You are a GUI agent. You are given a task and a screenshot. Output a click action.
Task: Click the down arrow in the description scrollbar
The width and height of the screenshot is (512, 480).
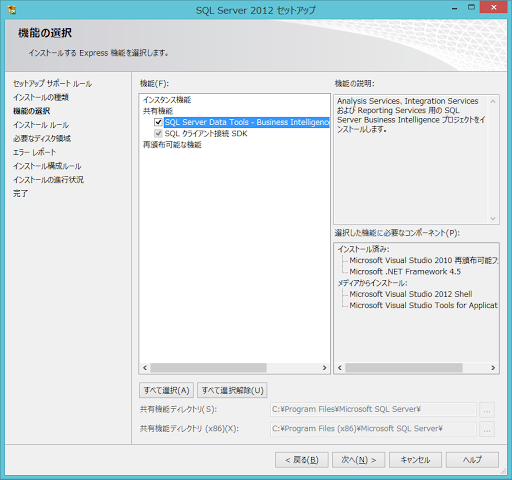(493, 219)
